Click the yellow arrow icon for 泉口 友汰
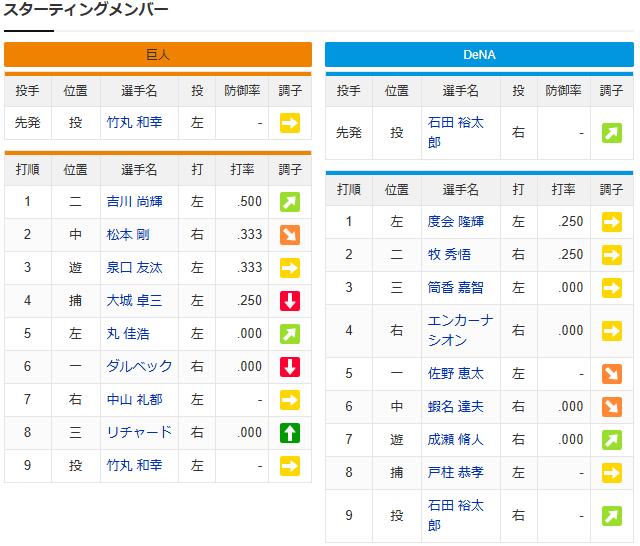This screenshot has height=546, width=640. [290, 268]
